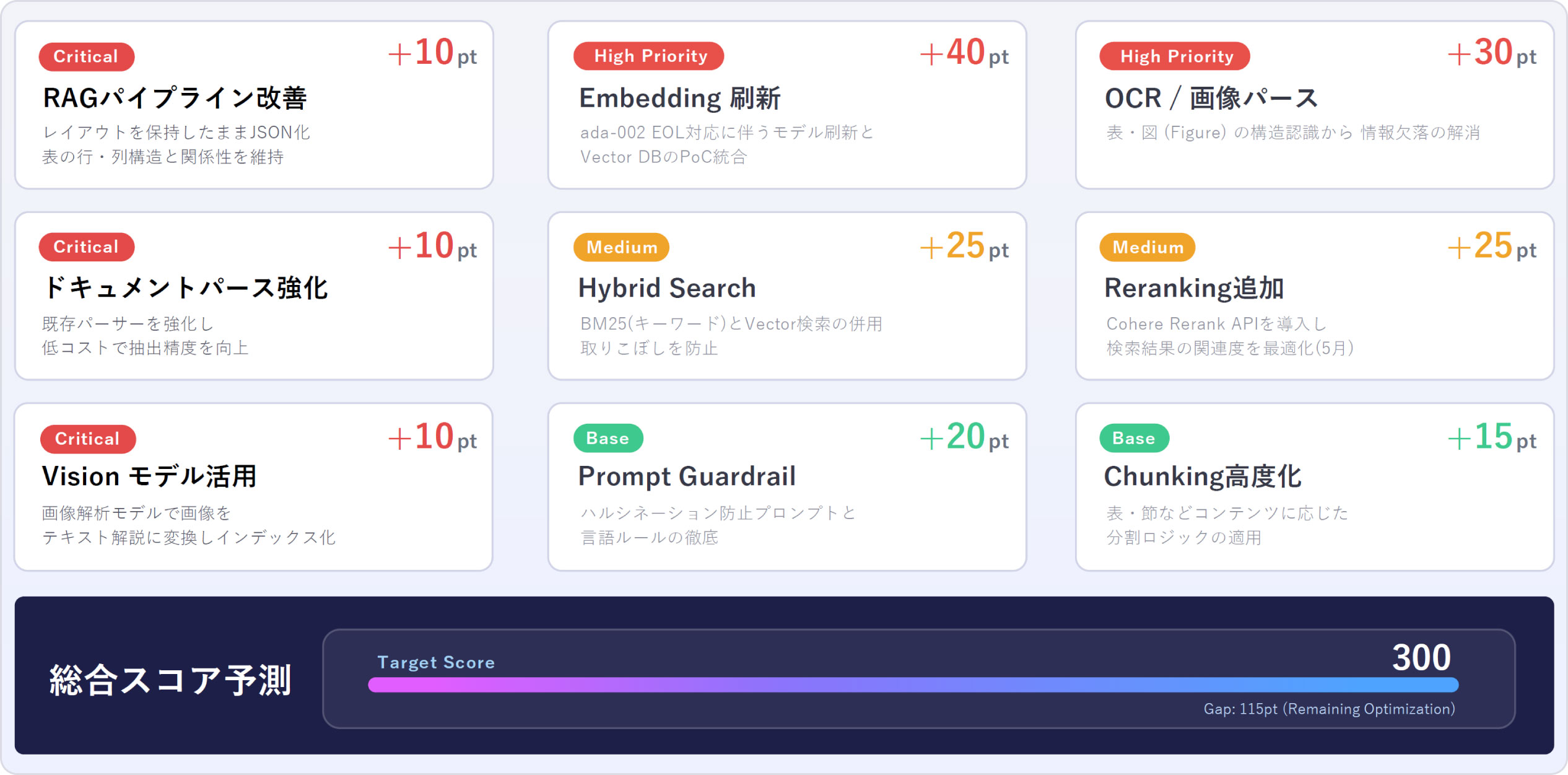Click text Cohere Rerank APIを導入し
This screenshot has width=1568, height=775.
pyautogui.click(x=1216, y=323)
